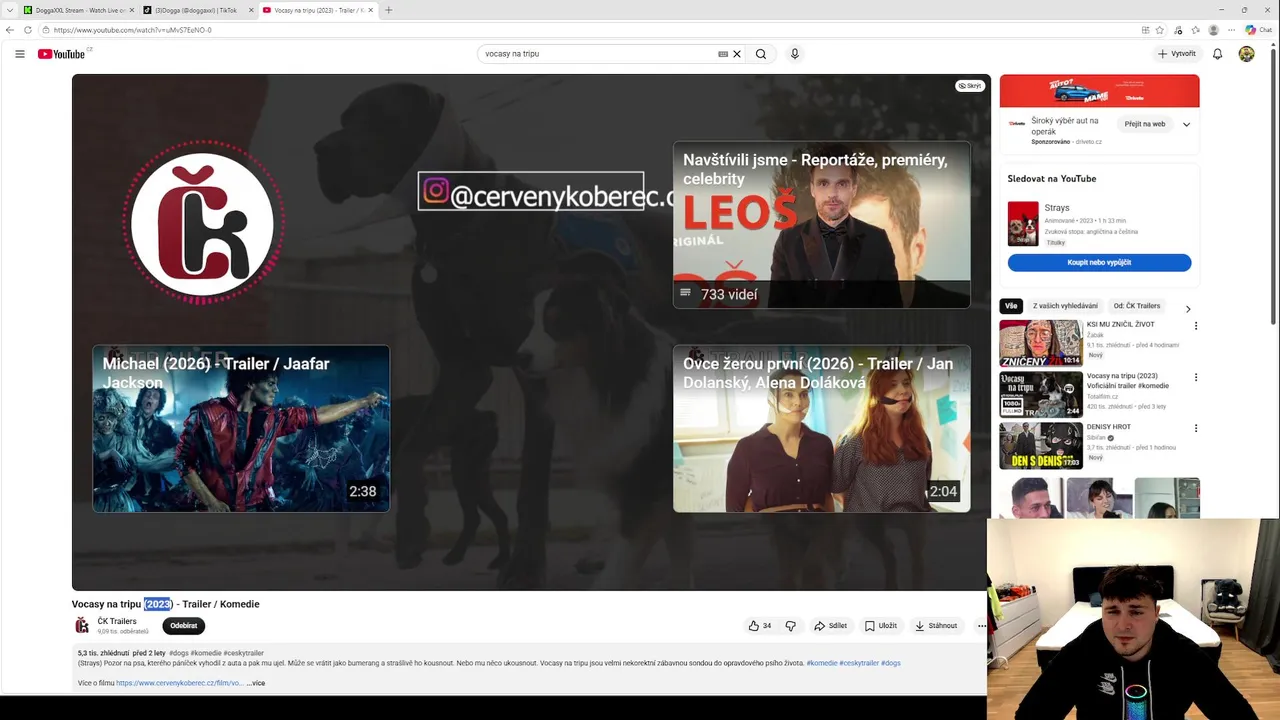Go to the YouTube home logo
This screenshot has width=1280, height=720.
pos(62,54)
